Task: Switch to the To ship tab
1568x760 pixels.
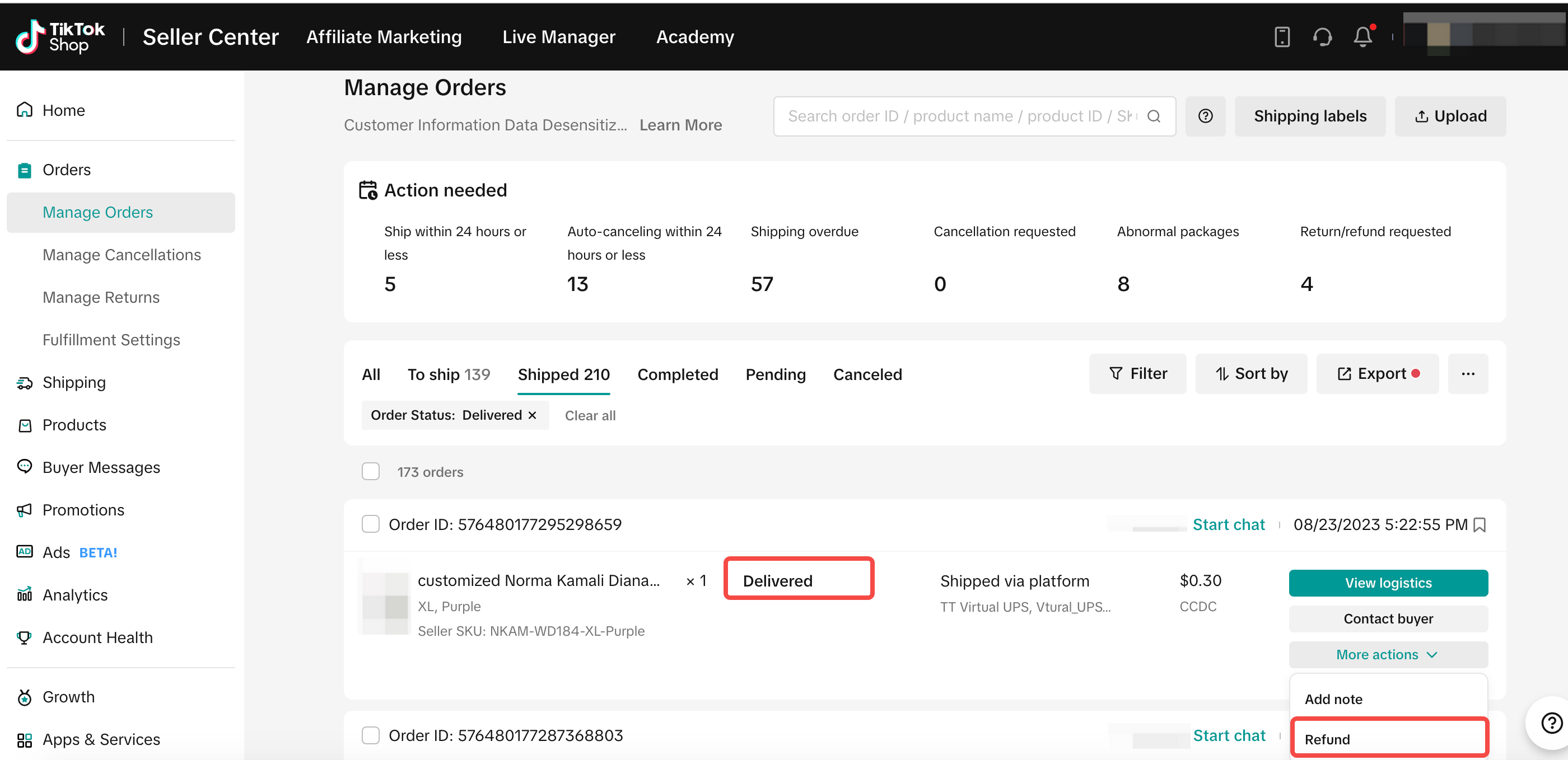Action: pos(448,374)
